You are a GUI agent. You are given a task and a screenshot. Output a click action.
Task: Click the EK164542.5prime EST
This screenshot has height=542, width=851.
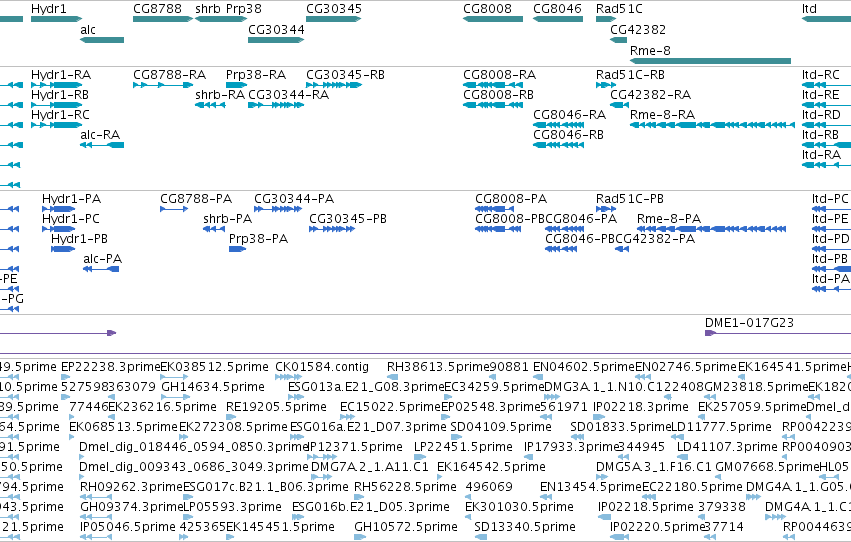tap(441, 477)
